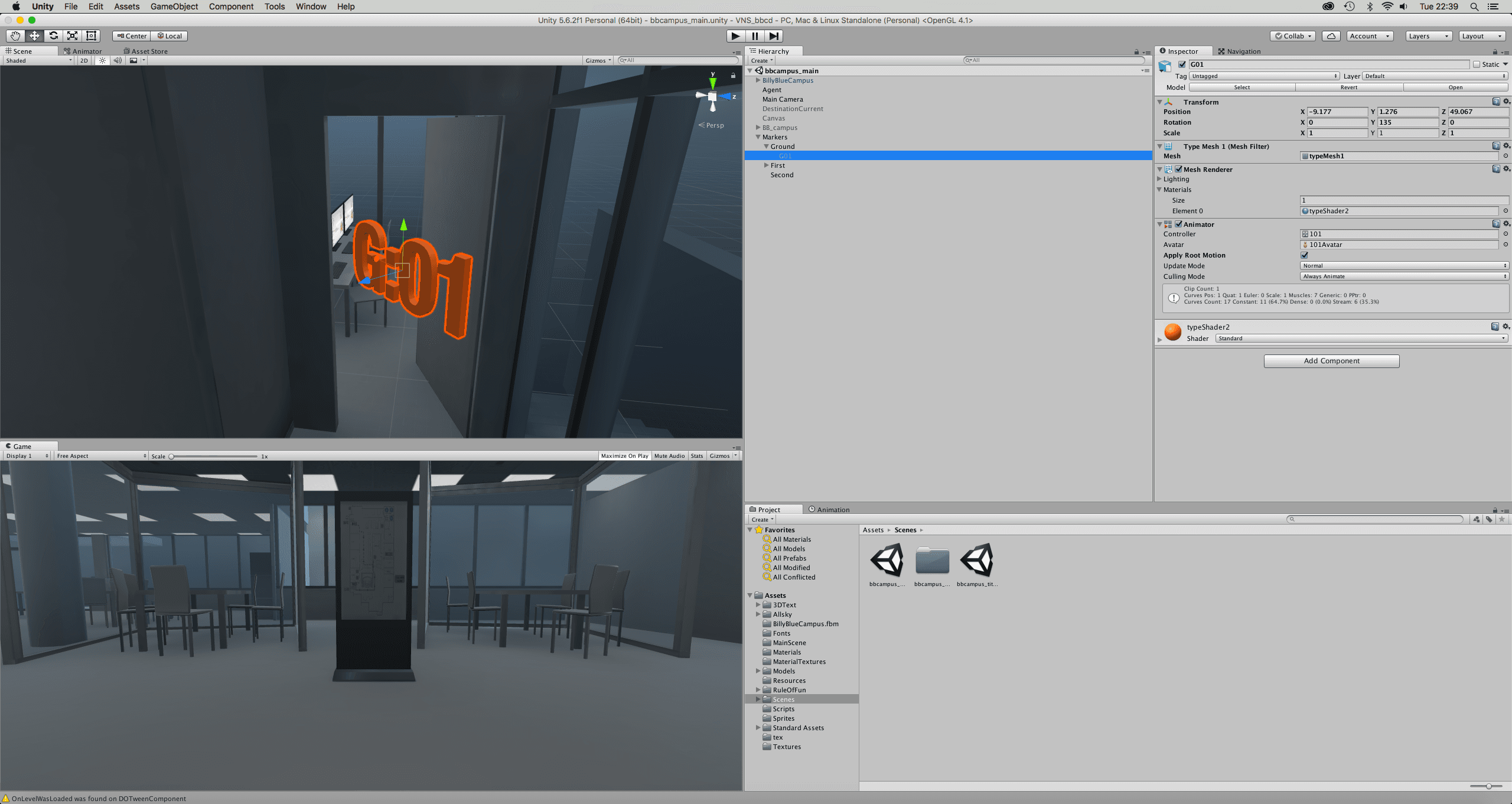The image size is (1512, 804).
Task: Disable the Apply Root Motion checkbox
Action: pos(1304,255)
